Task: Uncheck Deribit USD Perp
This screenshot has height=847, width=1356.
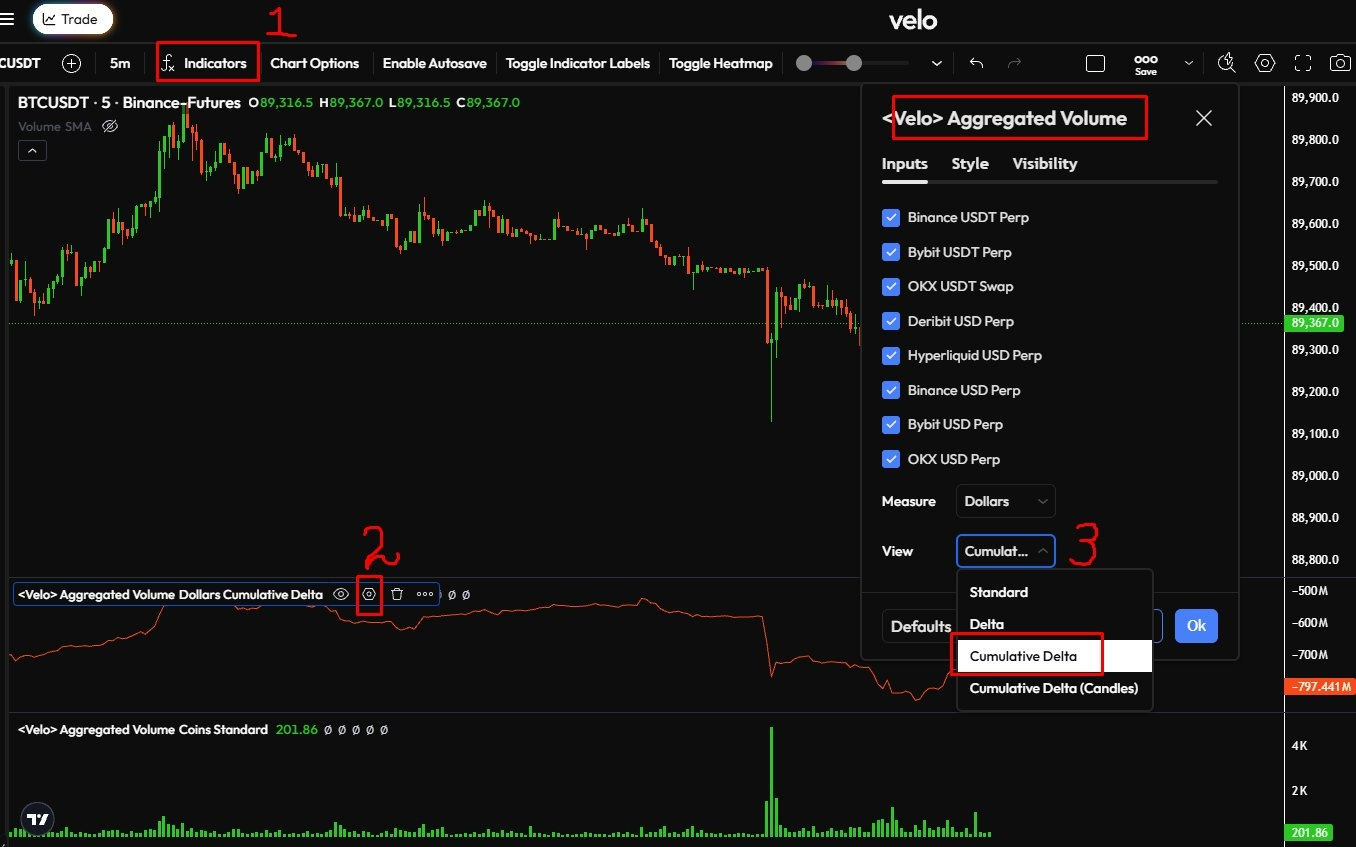Action: [x=891, y=321]
